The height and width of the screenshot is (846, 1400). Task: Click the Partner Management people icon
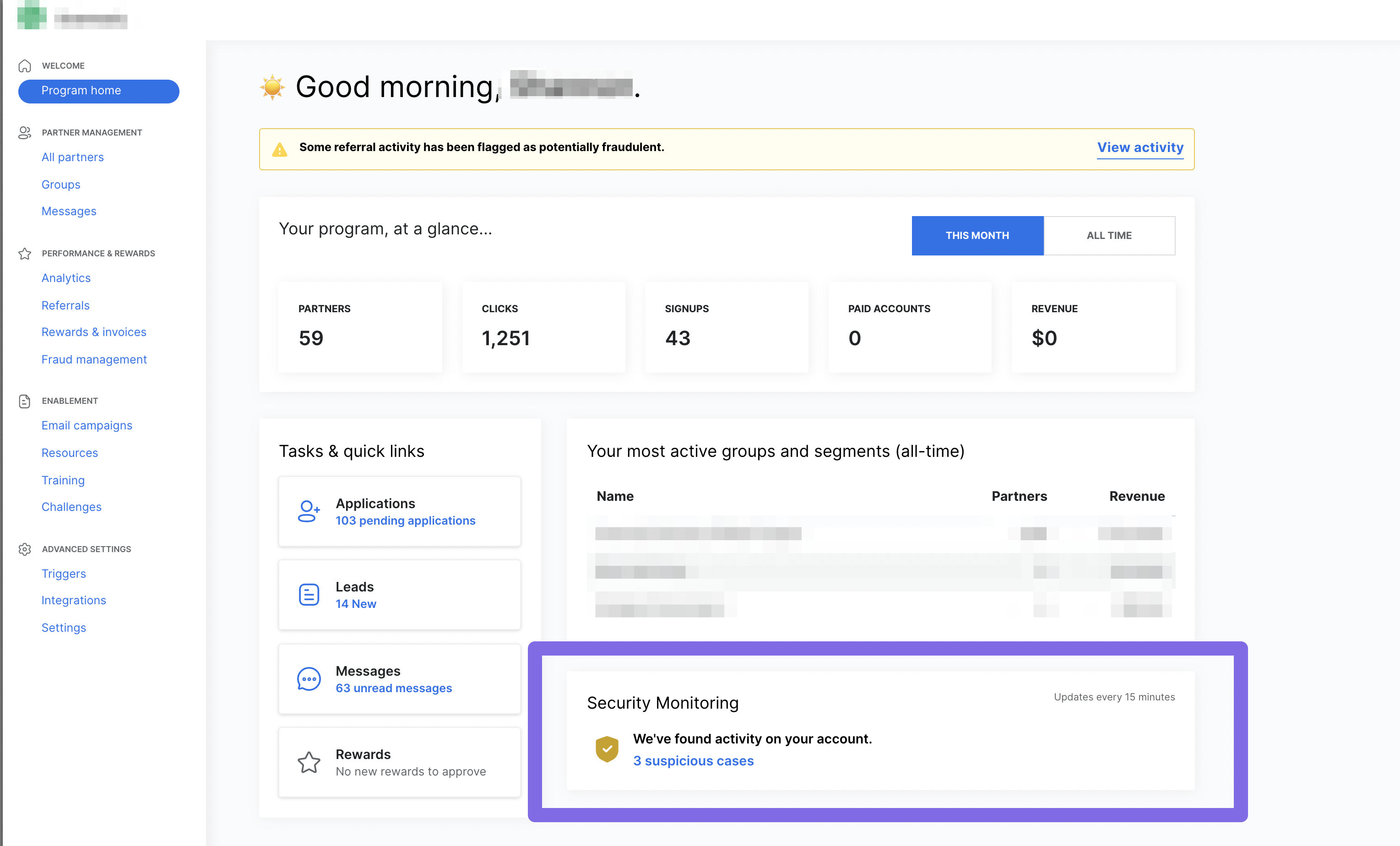coord(24,132)
